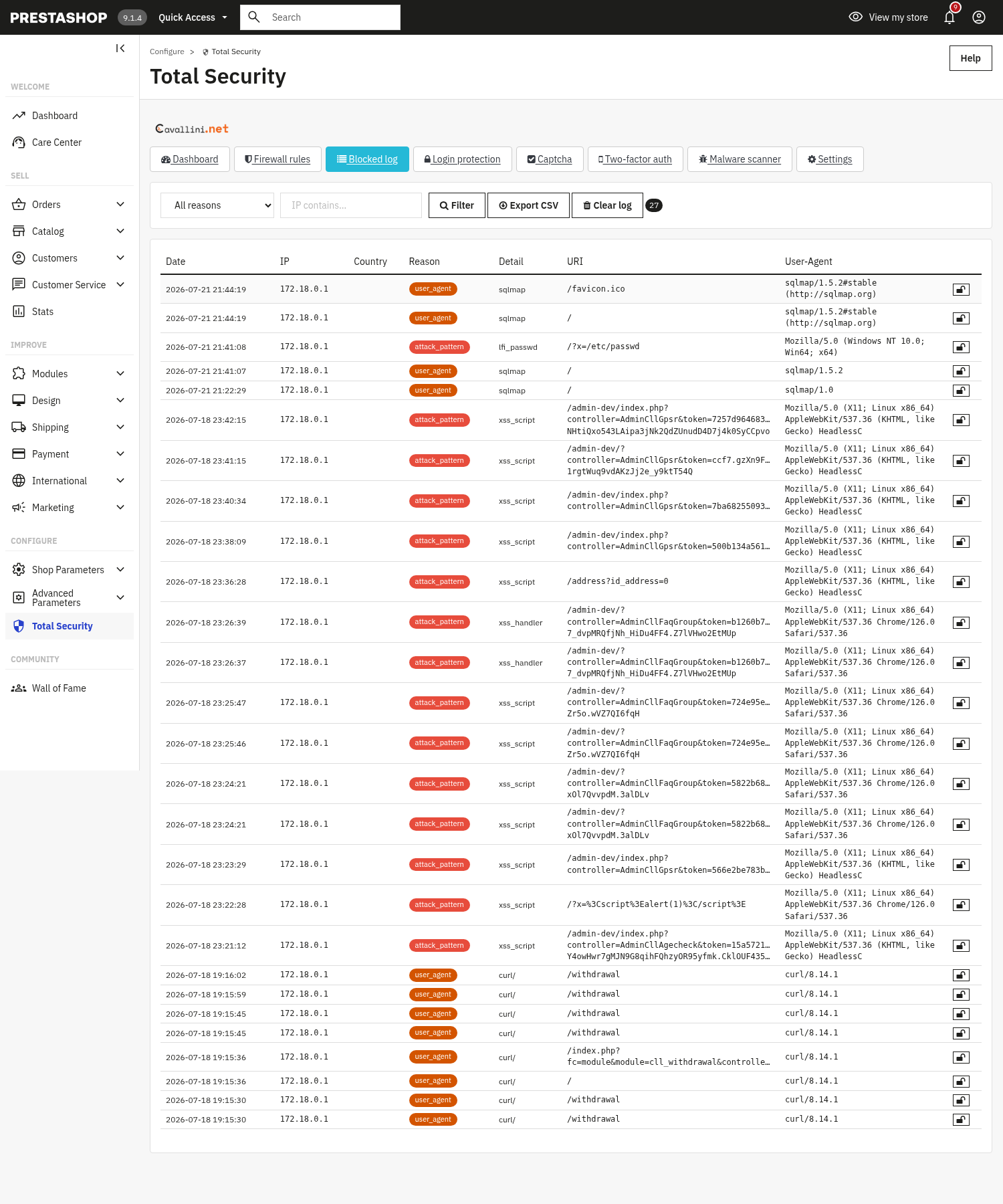Expand Advanced Parameters menu chevron
Image resolution: width=1003 pixels, height=1204 pixels.
coord(120,598)
